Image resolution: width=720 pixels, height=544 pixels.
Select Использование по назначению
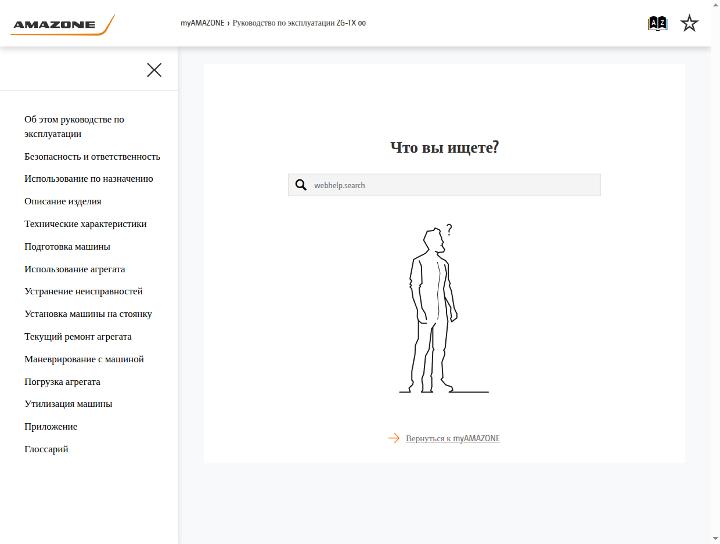[x=89, y=179]
